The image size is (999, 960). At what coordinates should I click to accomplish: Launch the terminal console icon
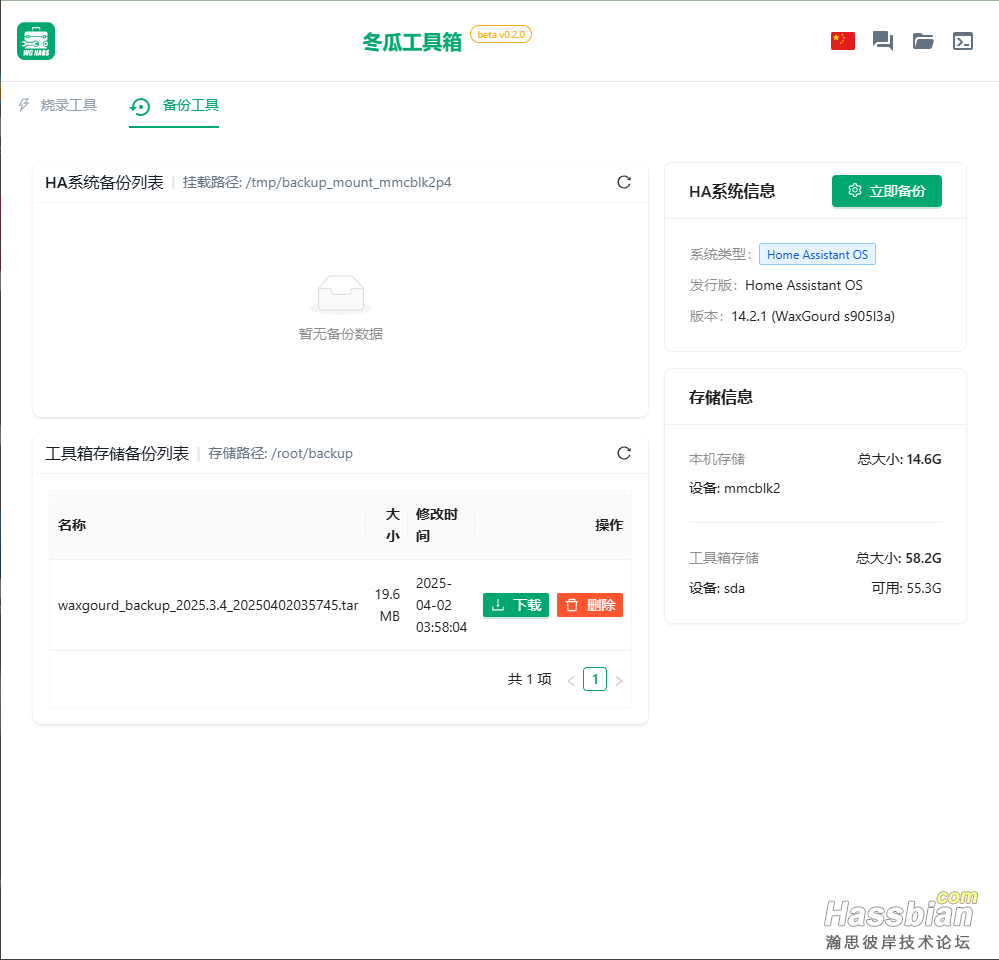tap(963, 41)
